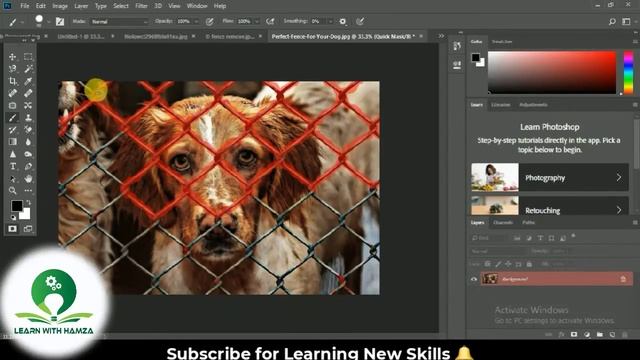Select the Magic Wand tool
The height and width of the screenshot is (360, 640).
click(28, 69)
